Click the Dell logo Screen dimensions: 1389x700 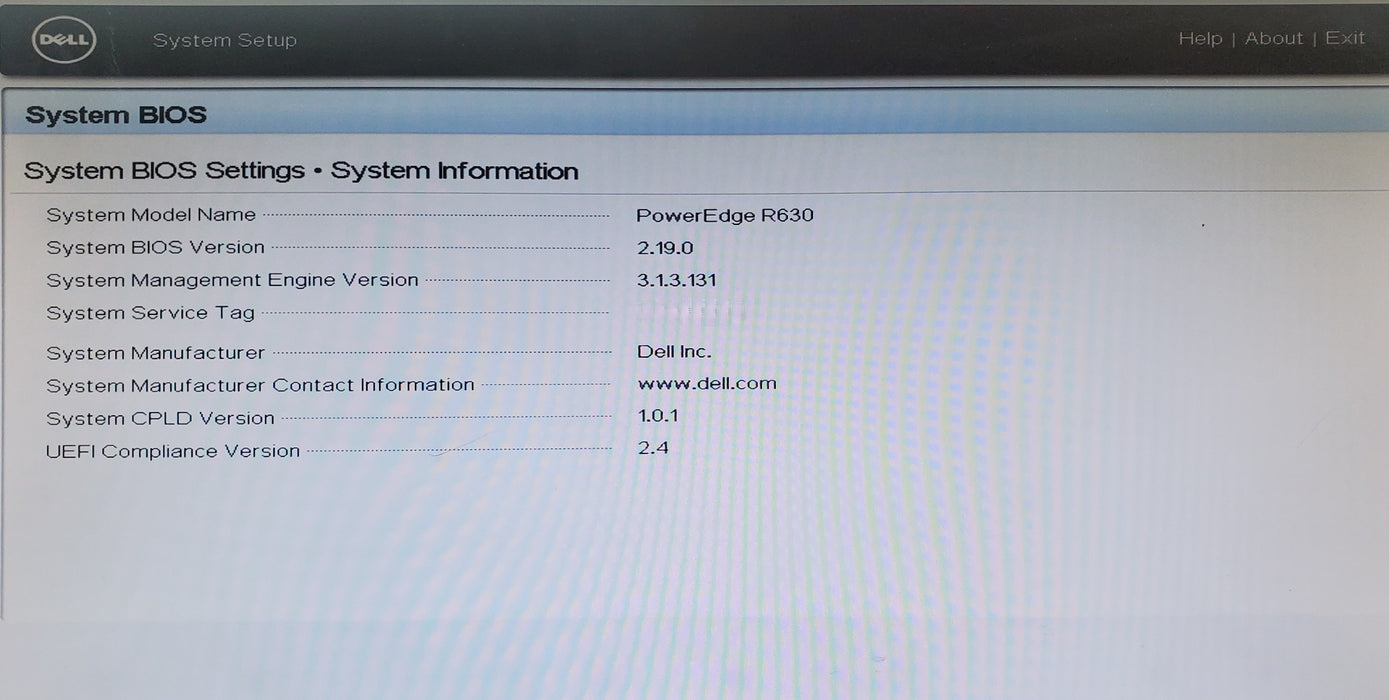63,39
